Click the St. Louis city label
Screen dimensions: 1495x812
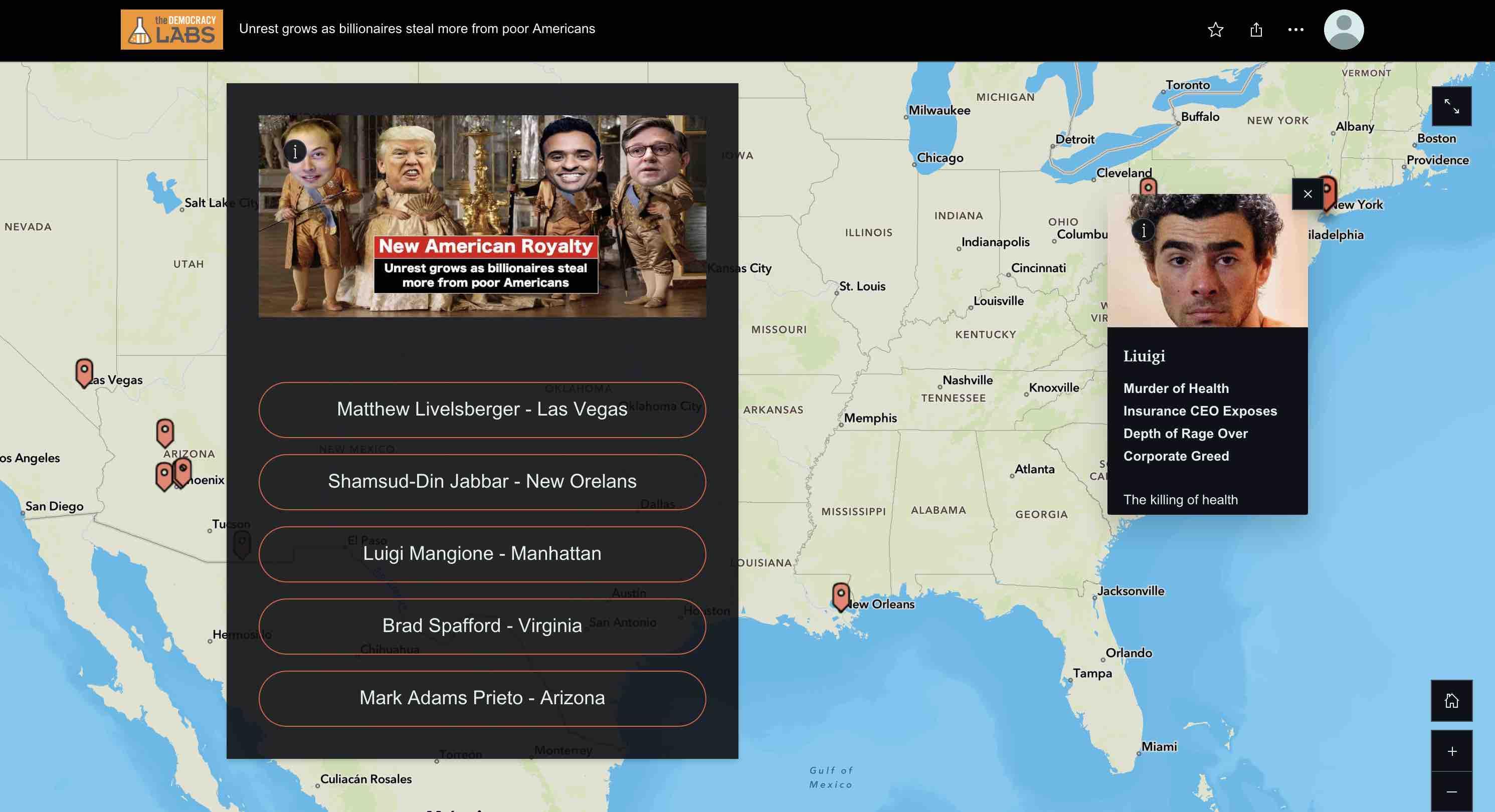tap(862, 286)
